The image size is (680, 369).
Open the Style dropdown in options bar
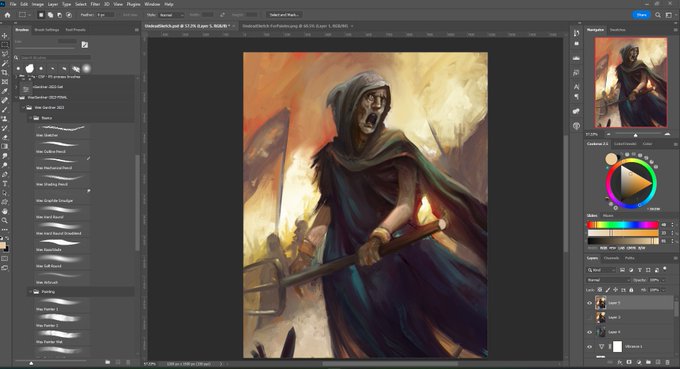(x=171, y=15)
